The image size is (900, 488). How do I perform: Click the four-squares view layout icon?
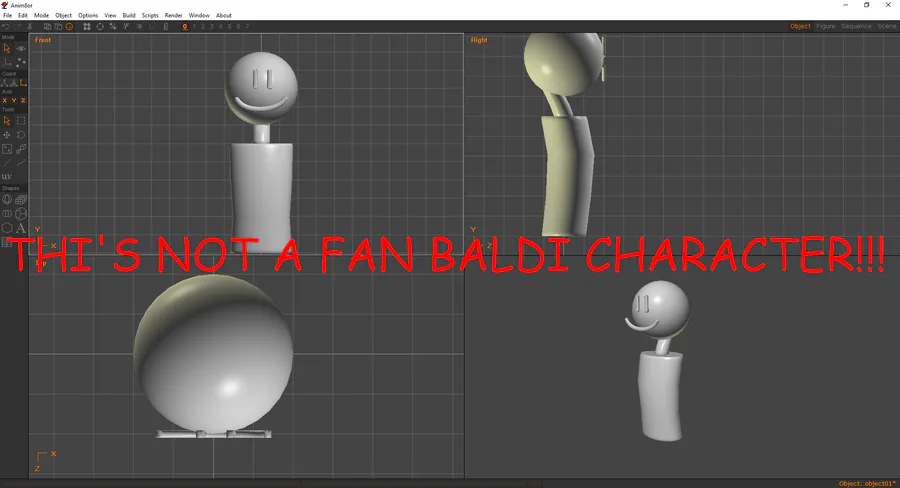87,26
